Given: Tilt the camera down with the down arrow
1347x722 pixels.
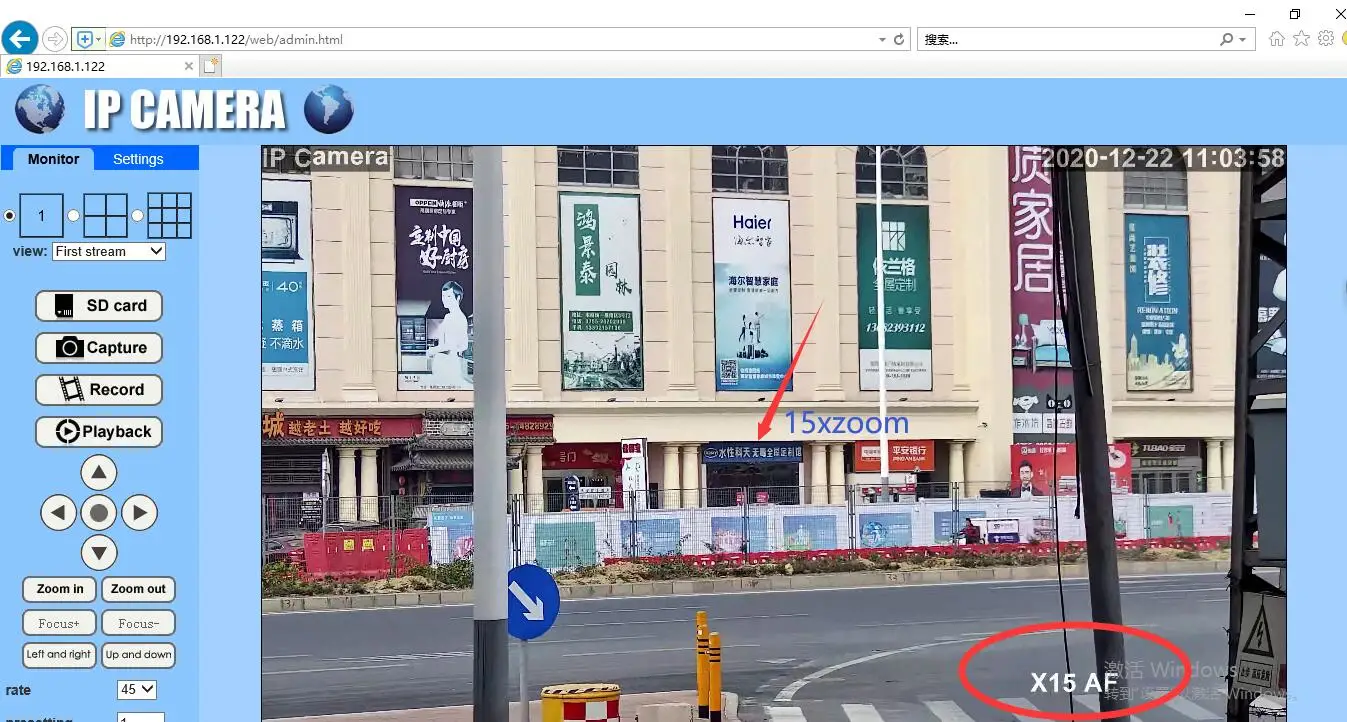Looking at the screenshot, I should (99, 553).
